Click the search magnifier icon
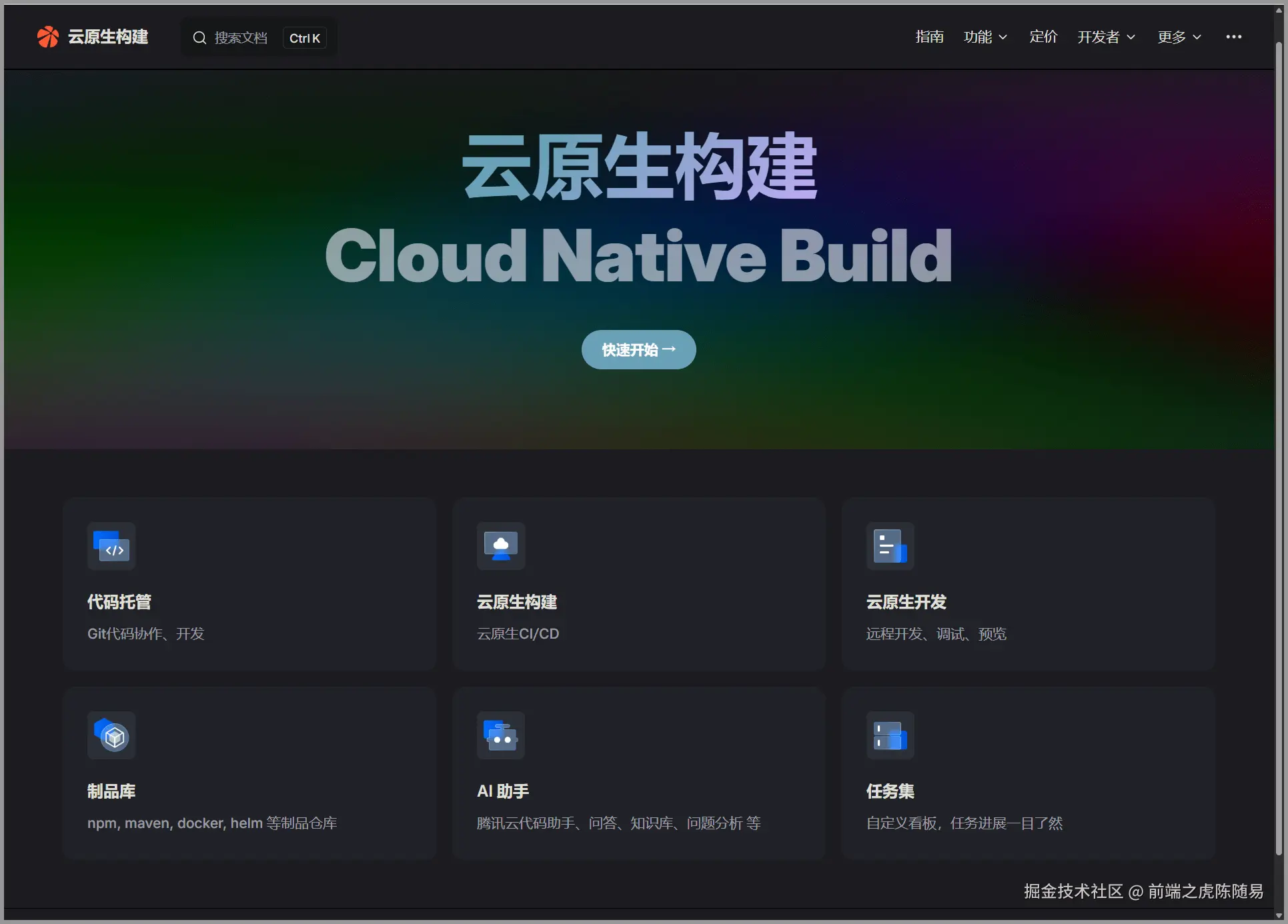The width and height of the screenshot is (1288, 924). pyautogui.click(x=199, y=38)
